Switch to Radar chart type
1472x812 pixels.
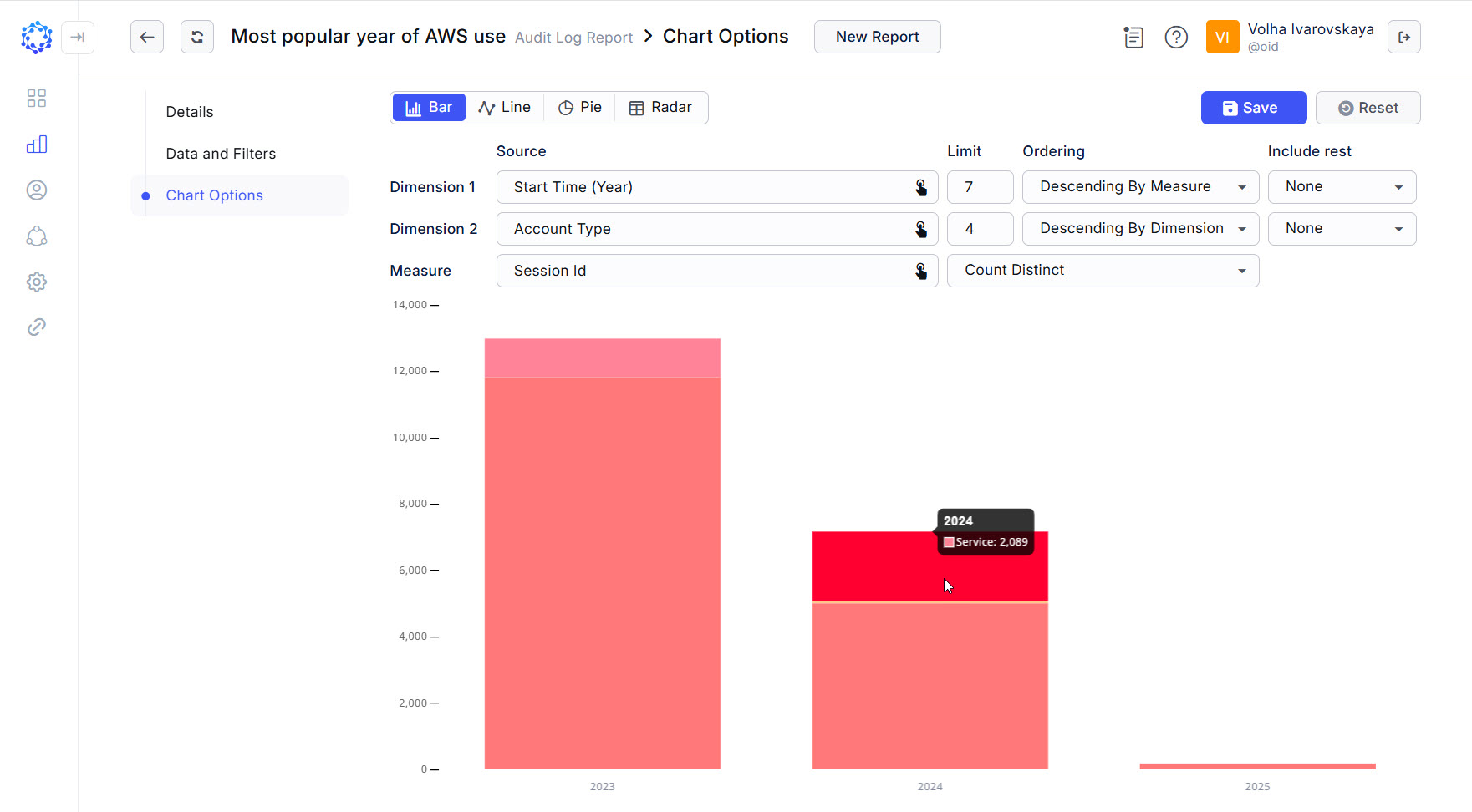click(660, 107)
